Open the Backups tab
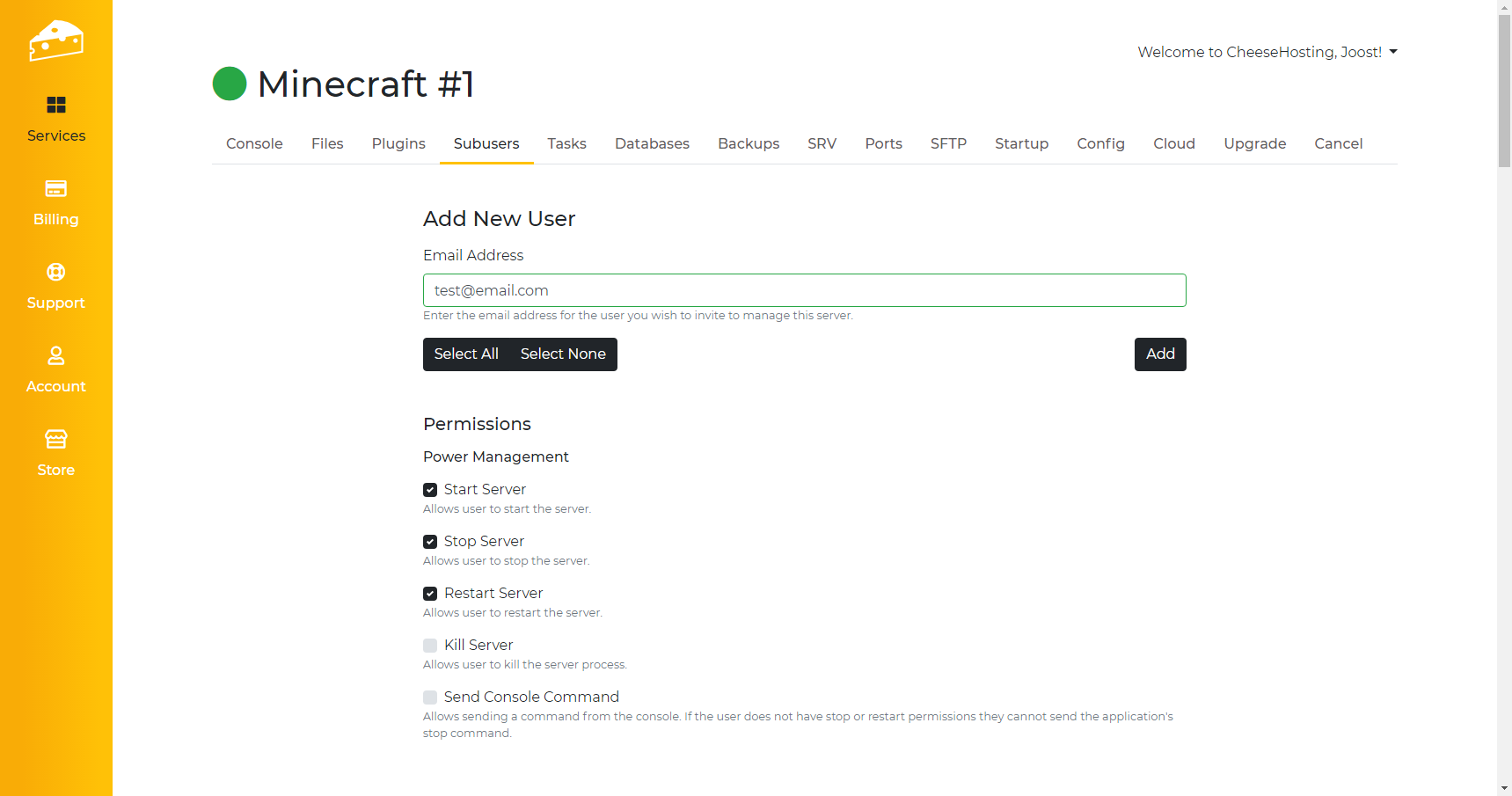Screen dimensions: 1512x796 [749, 143]
